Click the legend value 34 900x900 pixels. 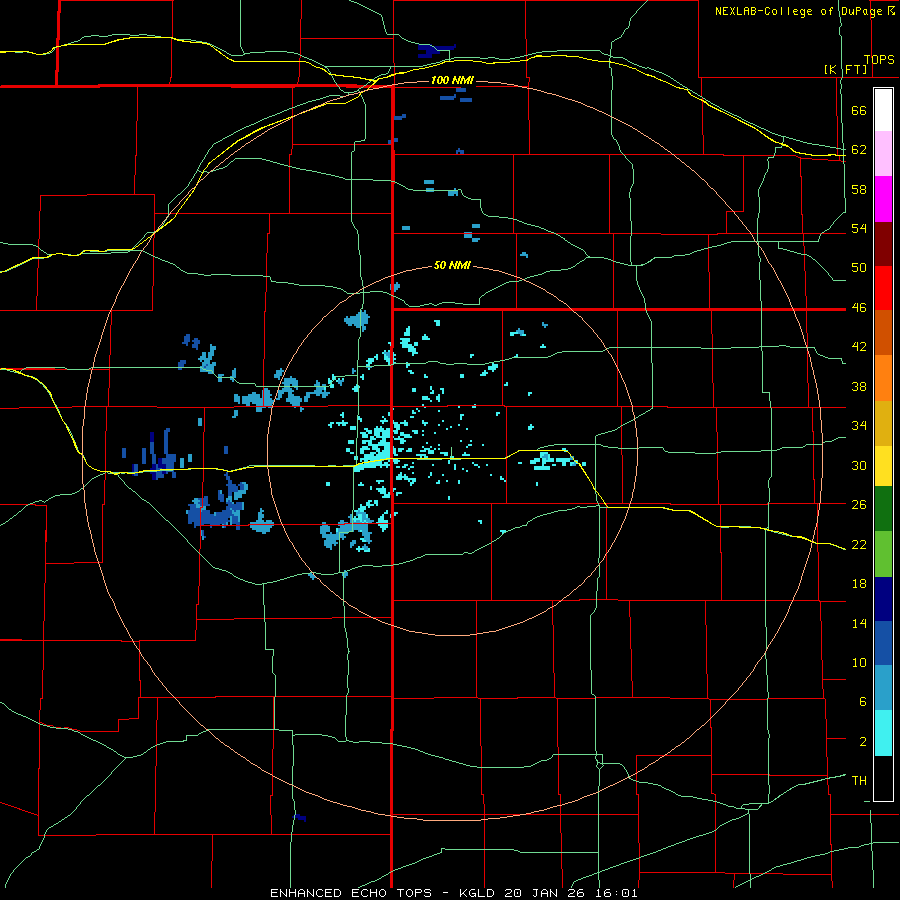pyautogui.click(x=859, y=426)
